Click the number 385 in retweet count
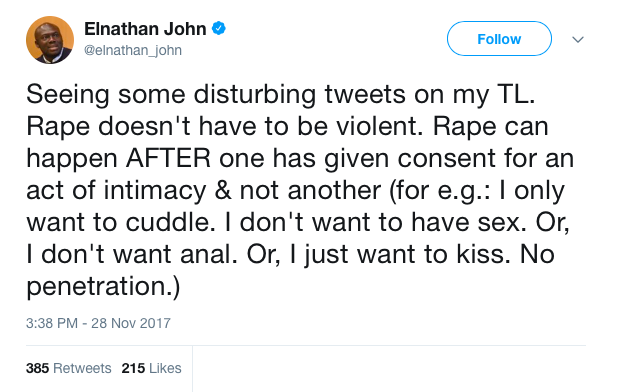Screen dimensions: 617x392 pos(37,368)
